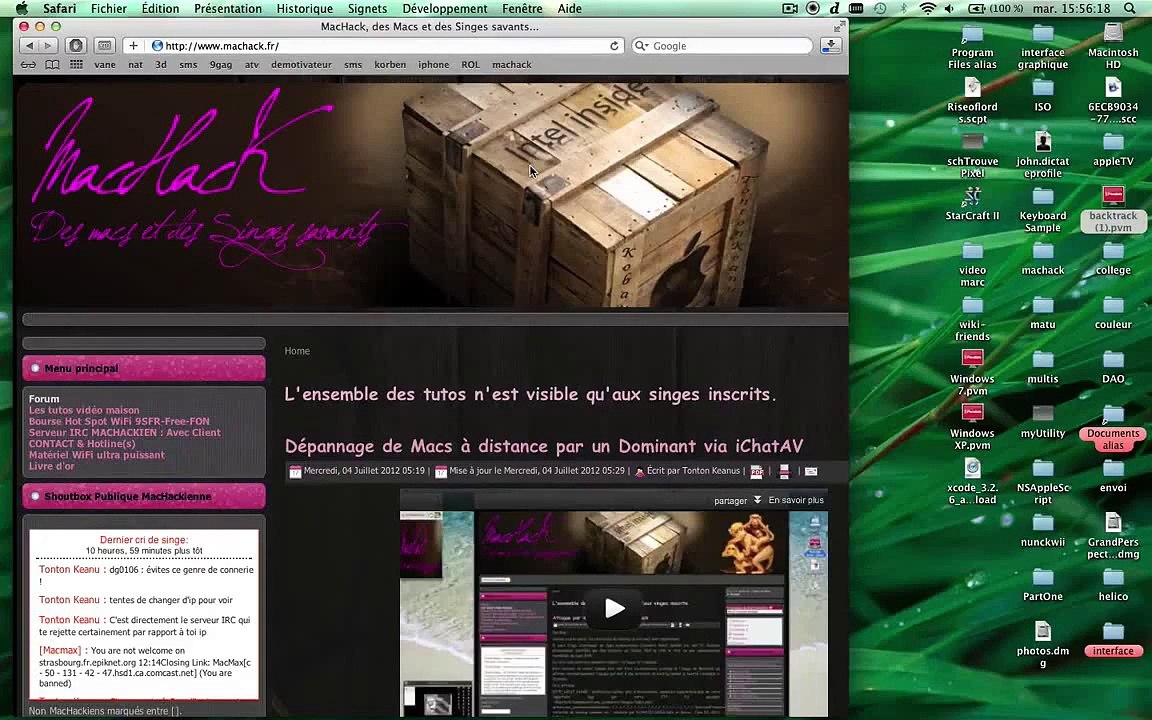Add a bookmark with the plus button

point(133,46)
